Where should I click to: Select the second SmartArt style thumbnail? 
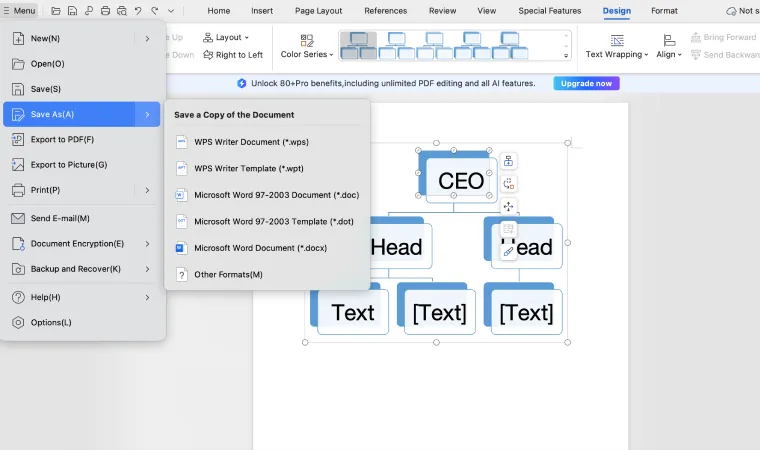coord(396,46)
